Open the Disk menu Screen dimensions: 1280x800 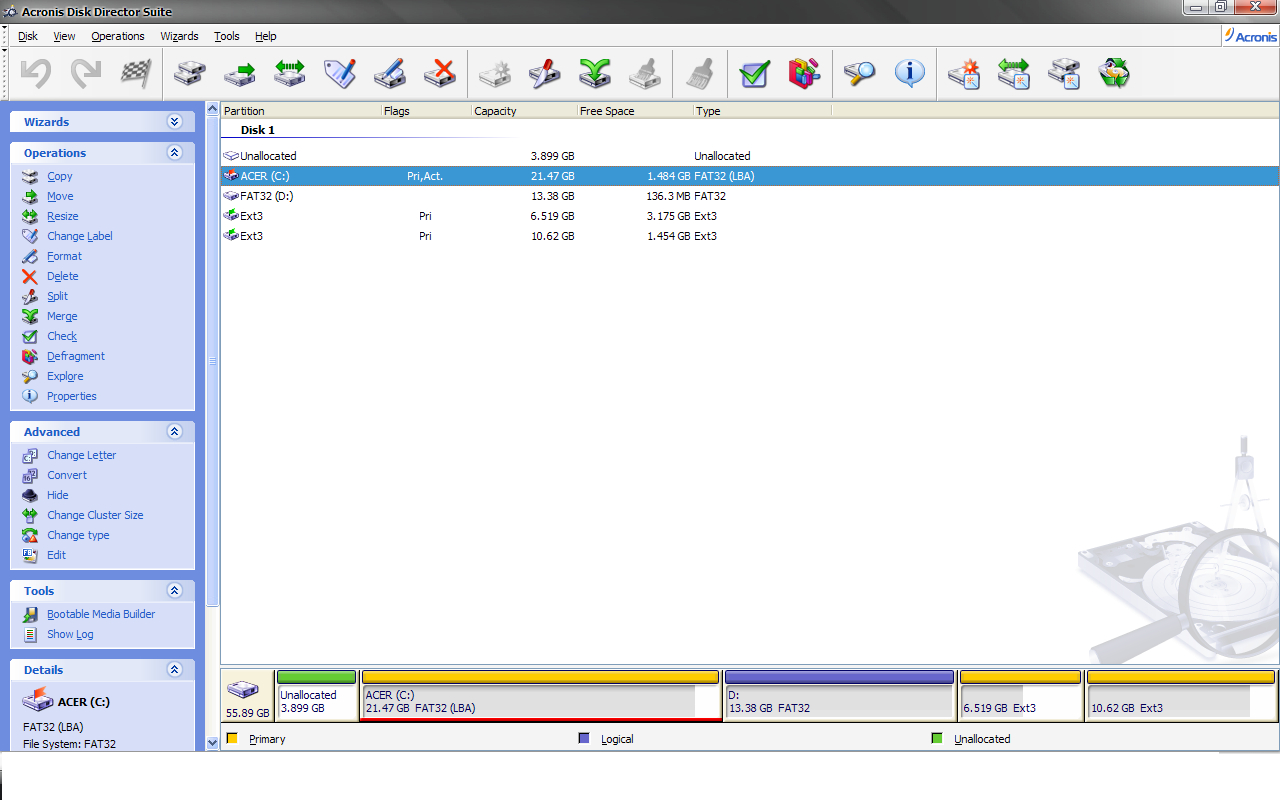coord(28,36)
